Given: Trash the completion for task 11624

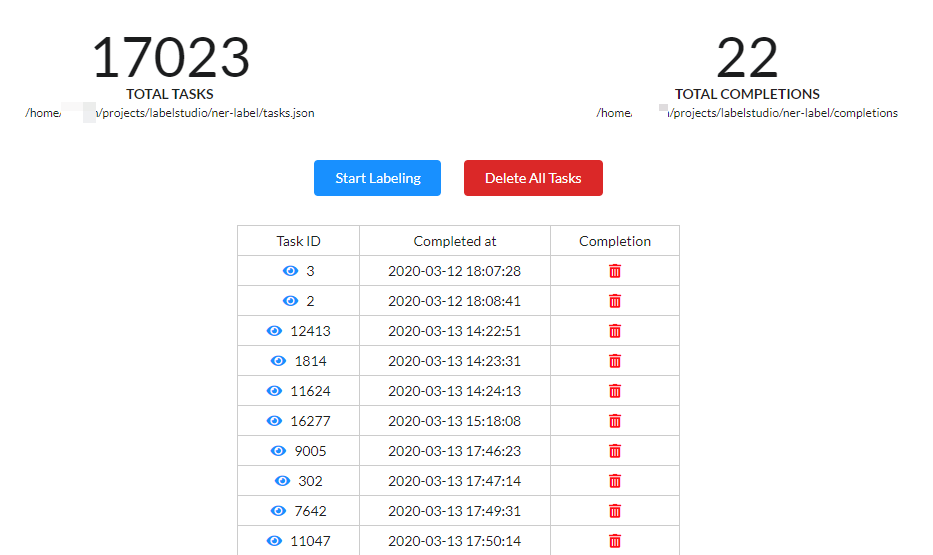Looking at the screenshot, I should [x=615, y=391].
